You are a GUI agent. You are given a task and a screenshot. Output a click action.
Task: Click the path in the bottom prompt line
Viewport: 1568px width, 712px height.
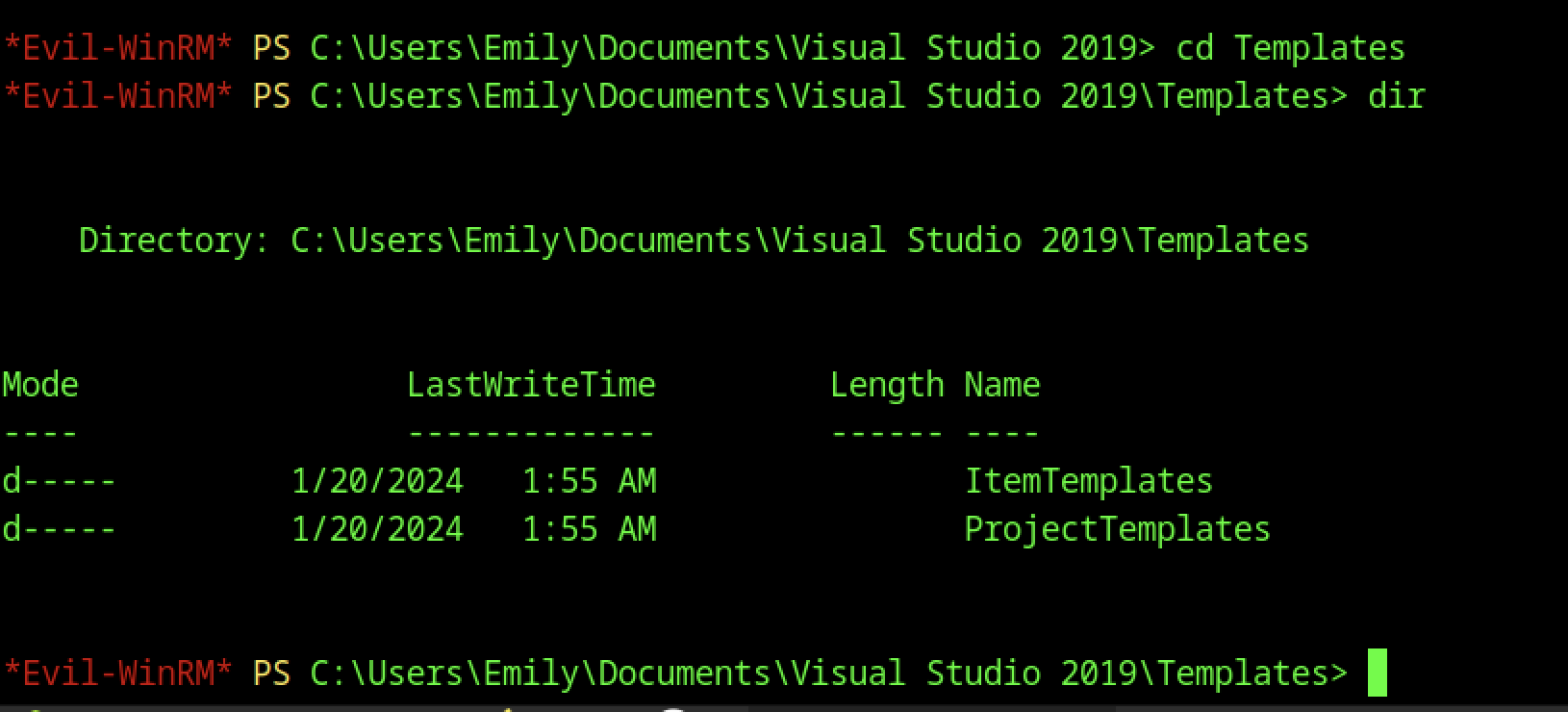coord(828,673)
